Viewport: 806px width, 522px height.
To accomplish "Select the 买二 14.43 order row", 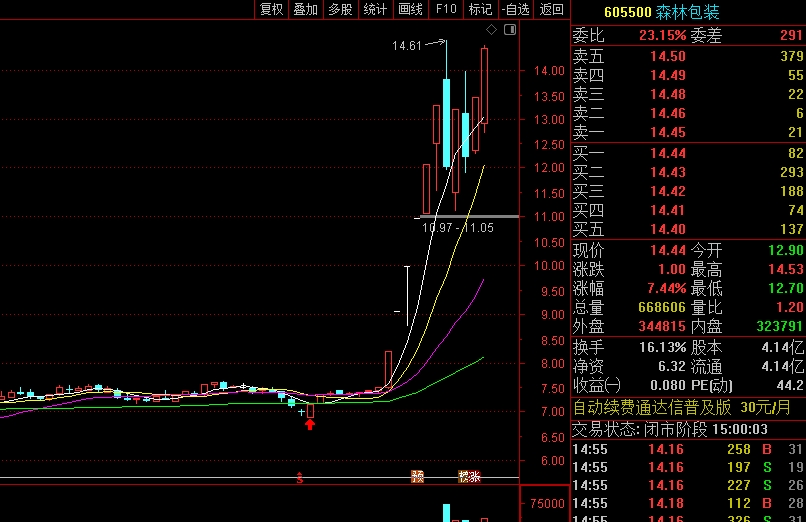I will click(688, 172).
